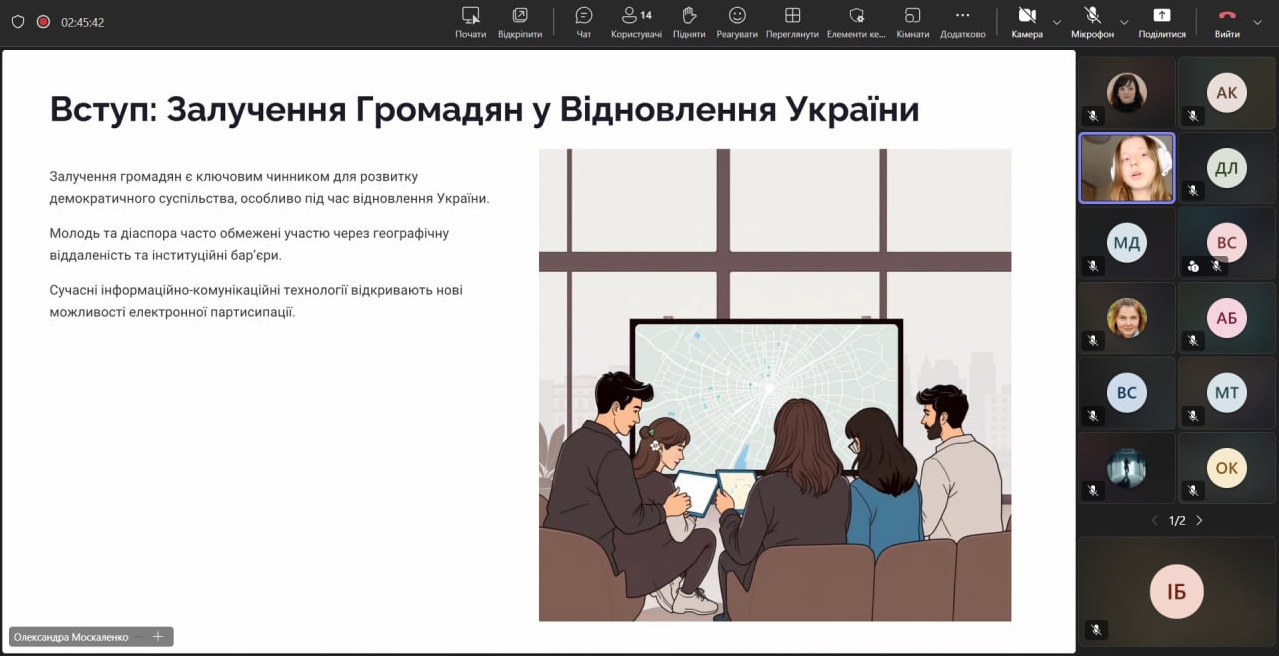
Task: Select the ІБ participant tile
Action: (x=1176, y=591)
